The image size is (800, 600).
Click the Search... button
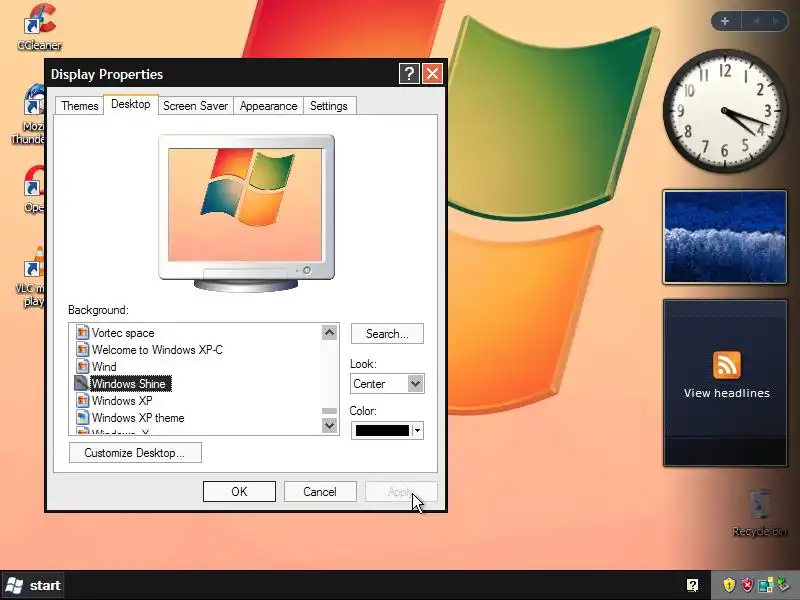coord(387,334)
